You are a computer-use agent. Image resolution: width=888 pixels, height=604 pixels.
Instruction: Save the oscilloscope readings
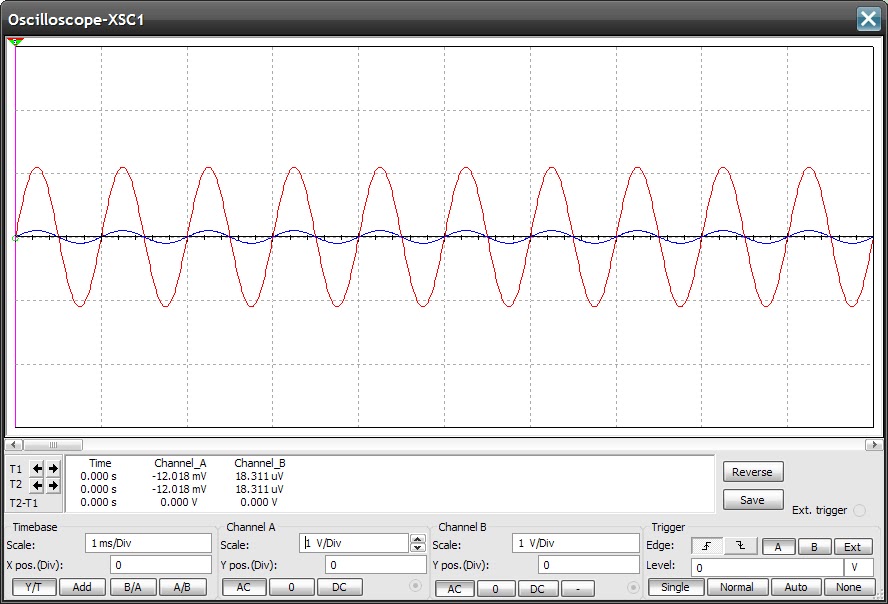pyautogui.click(x=752, y=499)
